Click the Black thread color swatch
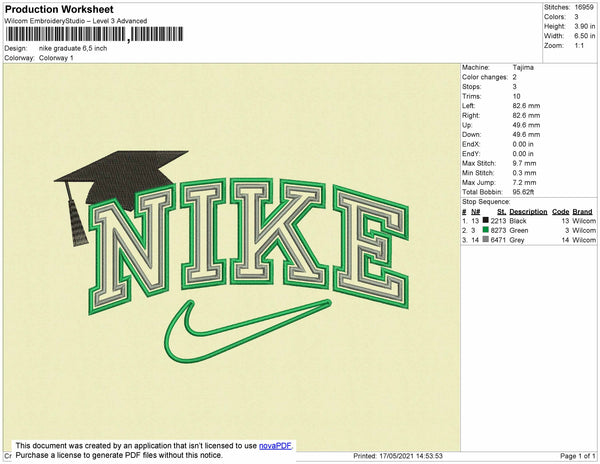This screenshot has height=464, width=600. click(x=486, y=220)
